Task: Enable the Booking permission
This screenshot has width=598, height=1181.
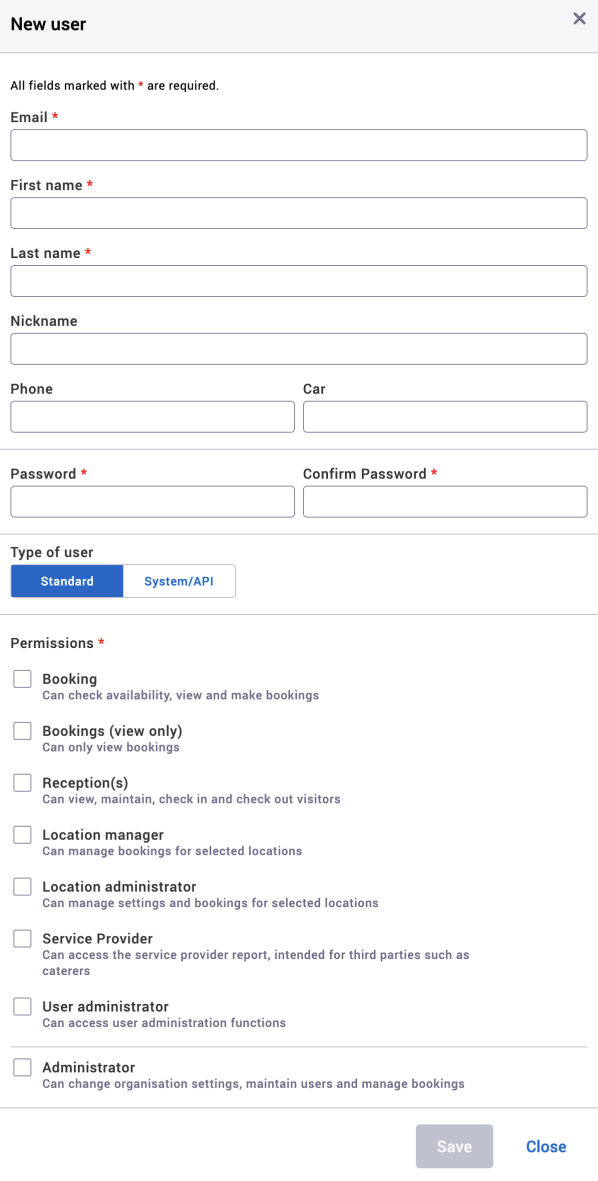Action: (22, 678)
